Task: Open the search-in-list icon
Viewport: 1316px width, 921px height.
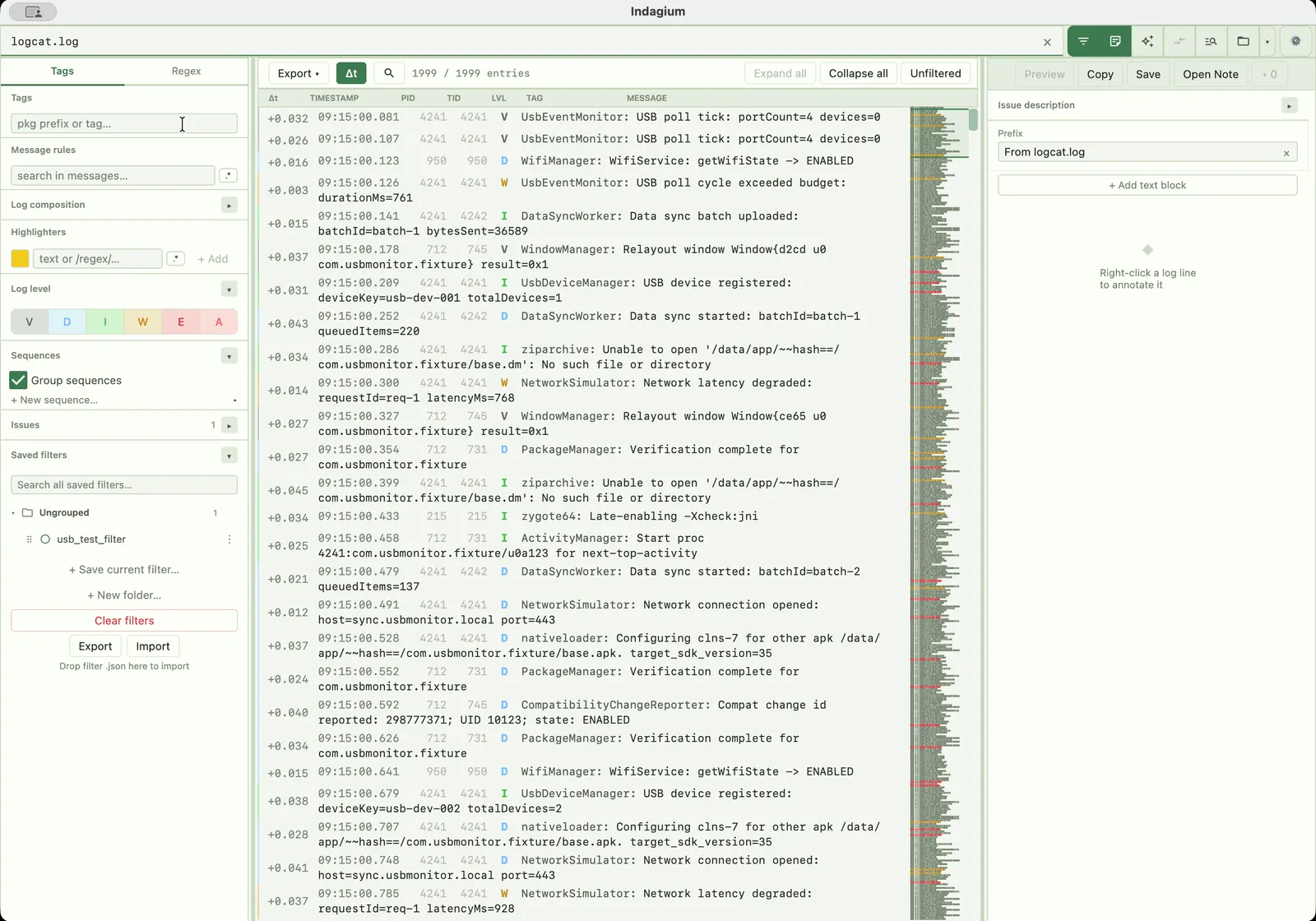Action: (1211, 41)
